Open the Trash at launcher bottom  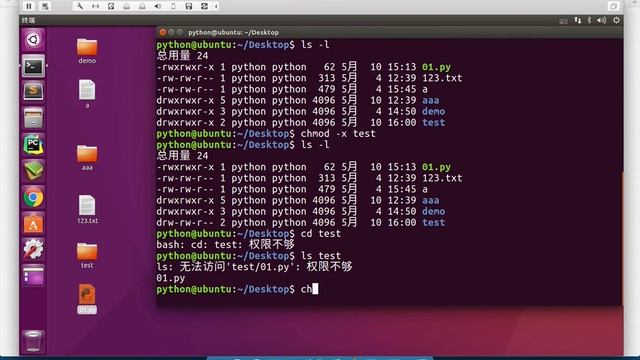click(x=33, y=341)
